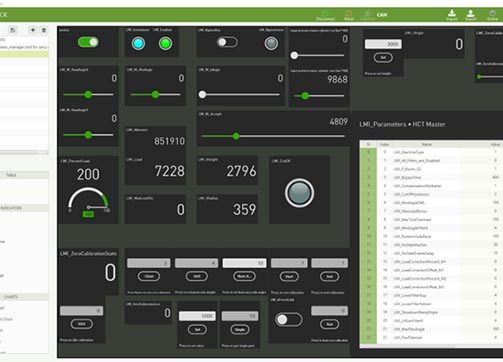
Task: Click the plus icon in the left panel toolbar
Action: 33,30
